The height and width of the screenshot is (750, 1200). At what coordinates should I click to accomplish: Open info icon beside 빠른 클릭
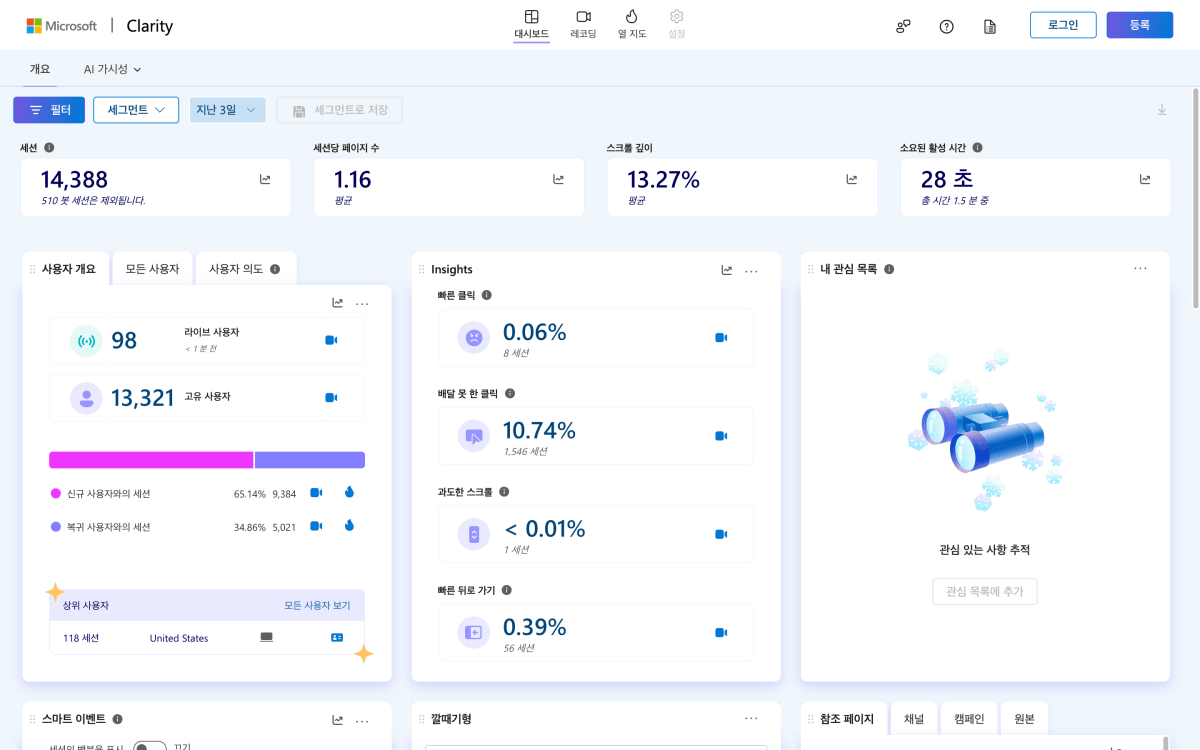pos(487,295)
